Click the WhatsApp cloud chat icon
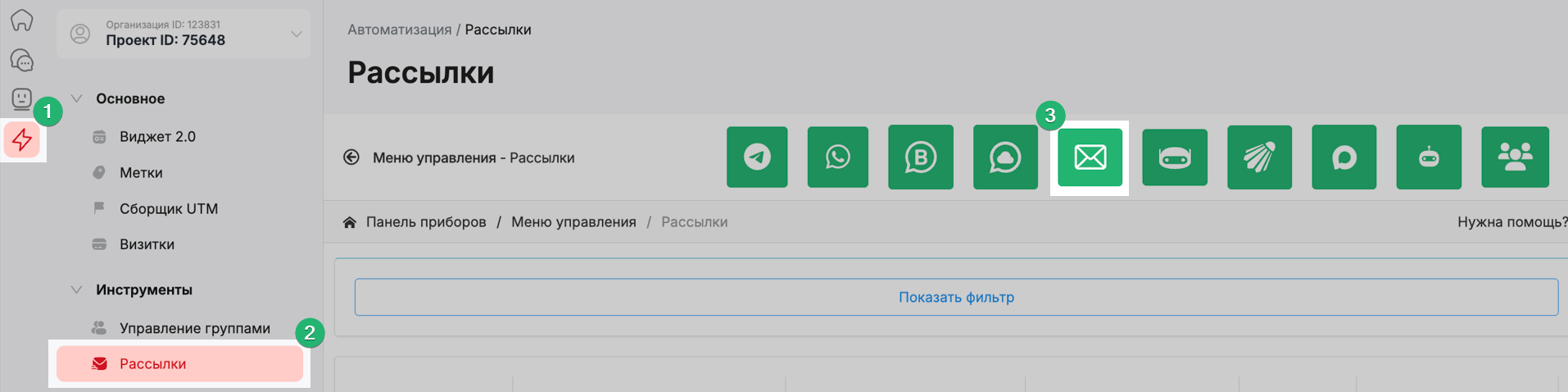Screen dimensions: 1568x392 pyautogui.click(x=1005, y=157)
